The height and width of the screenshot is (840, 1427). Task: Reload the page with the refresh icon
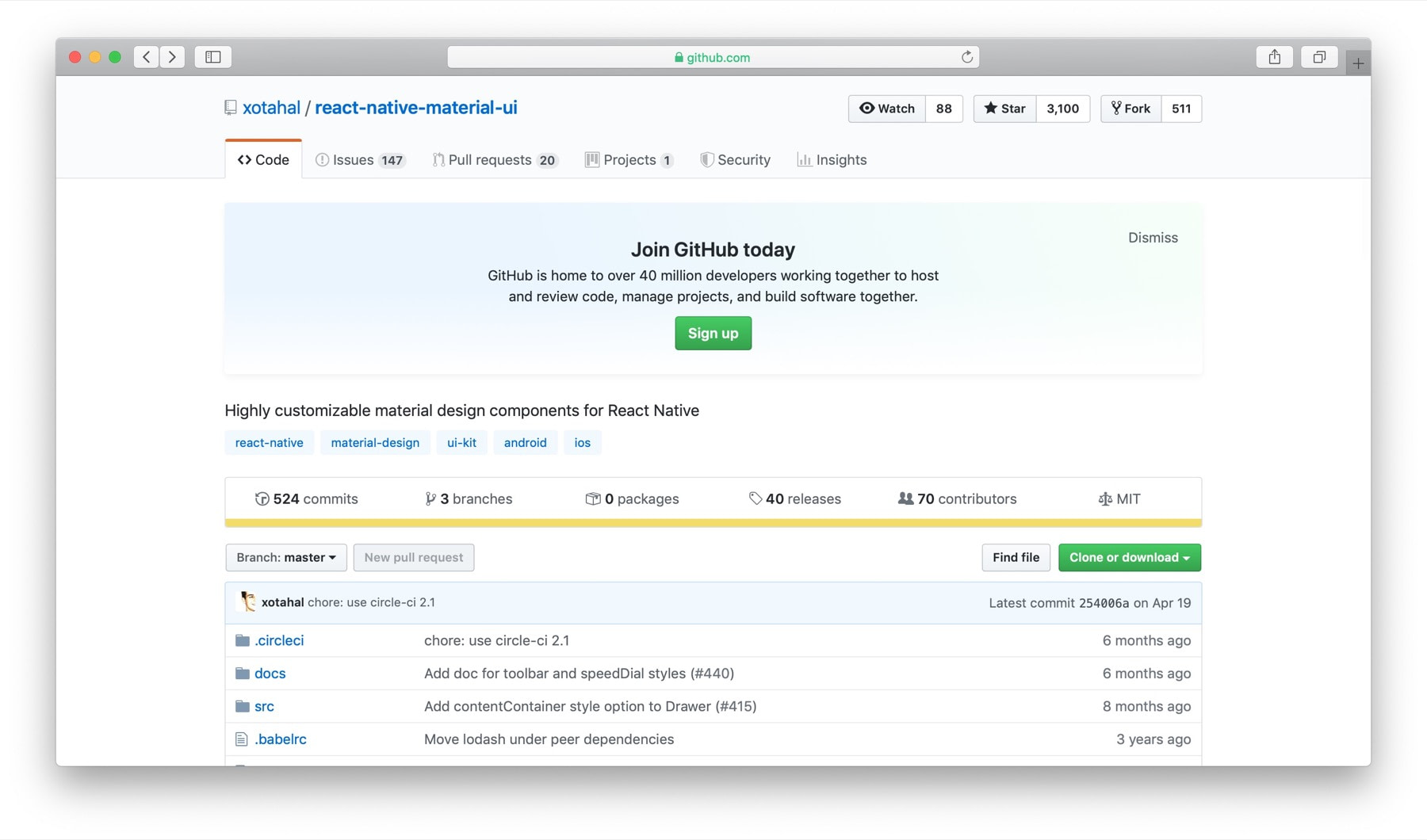coord(966,57)
